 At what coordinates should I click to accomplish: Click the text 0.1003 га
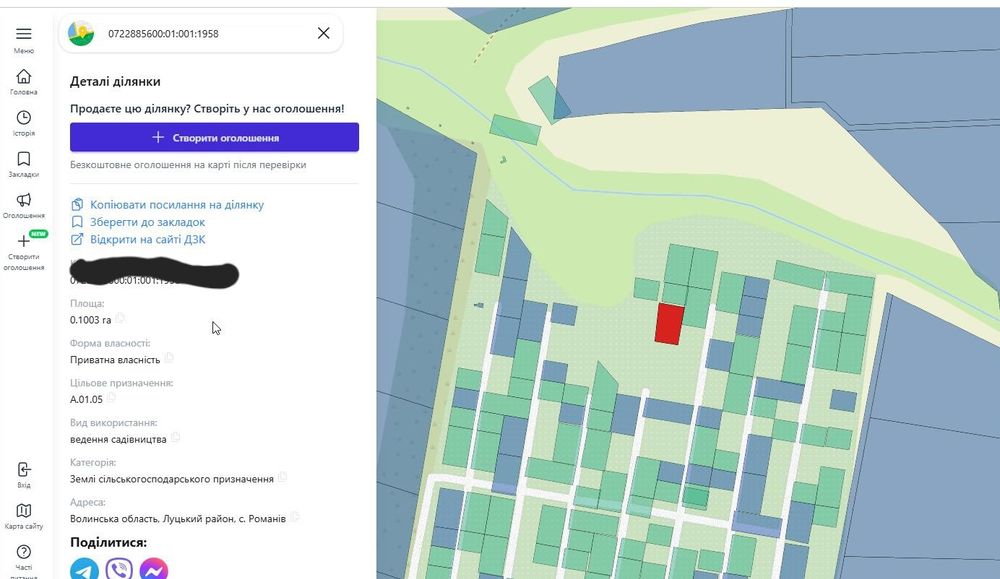91,320
